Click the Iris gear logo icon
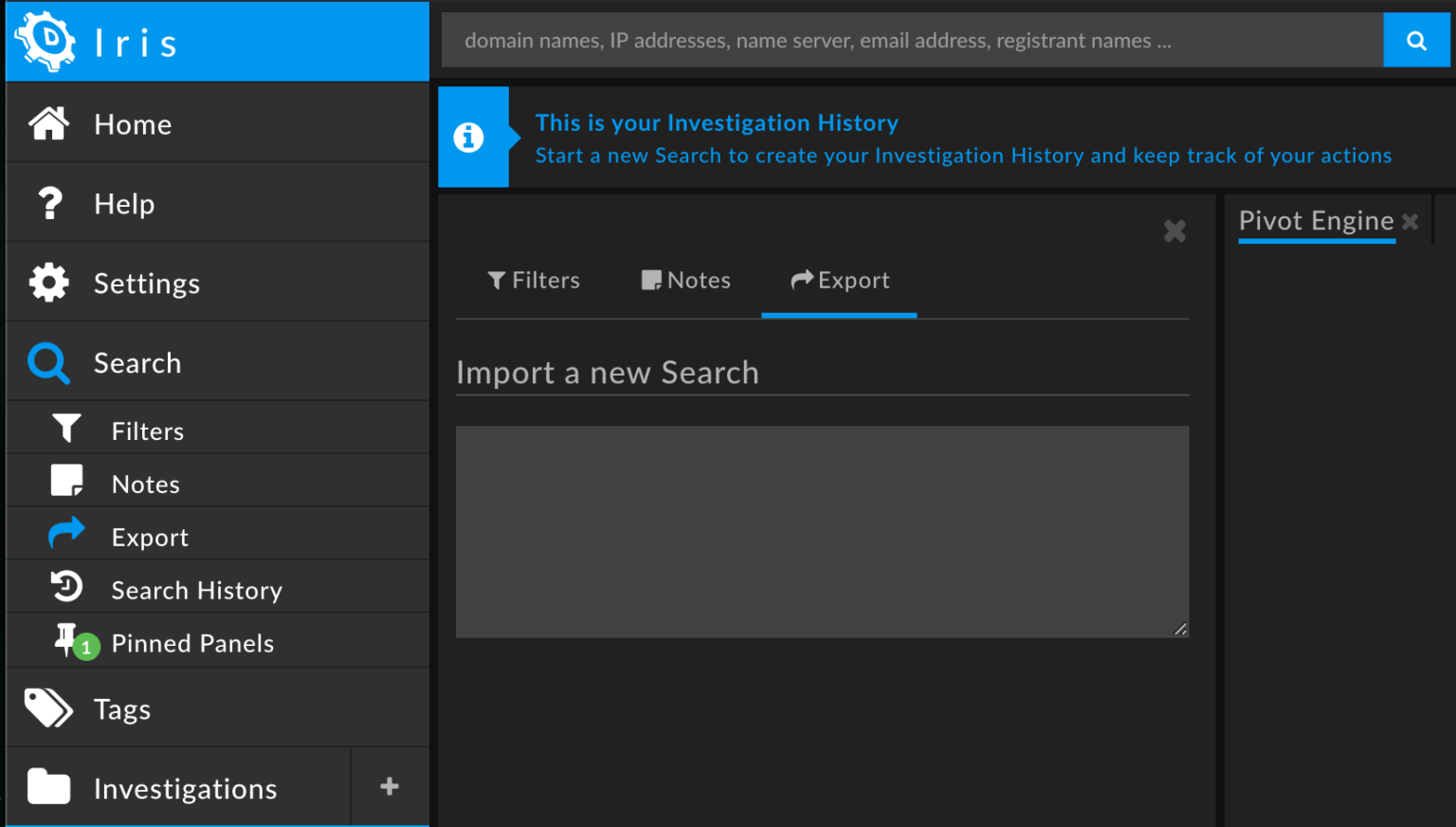Screen dimensions: 1456x827 tap(45, 41)
